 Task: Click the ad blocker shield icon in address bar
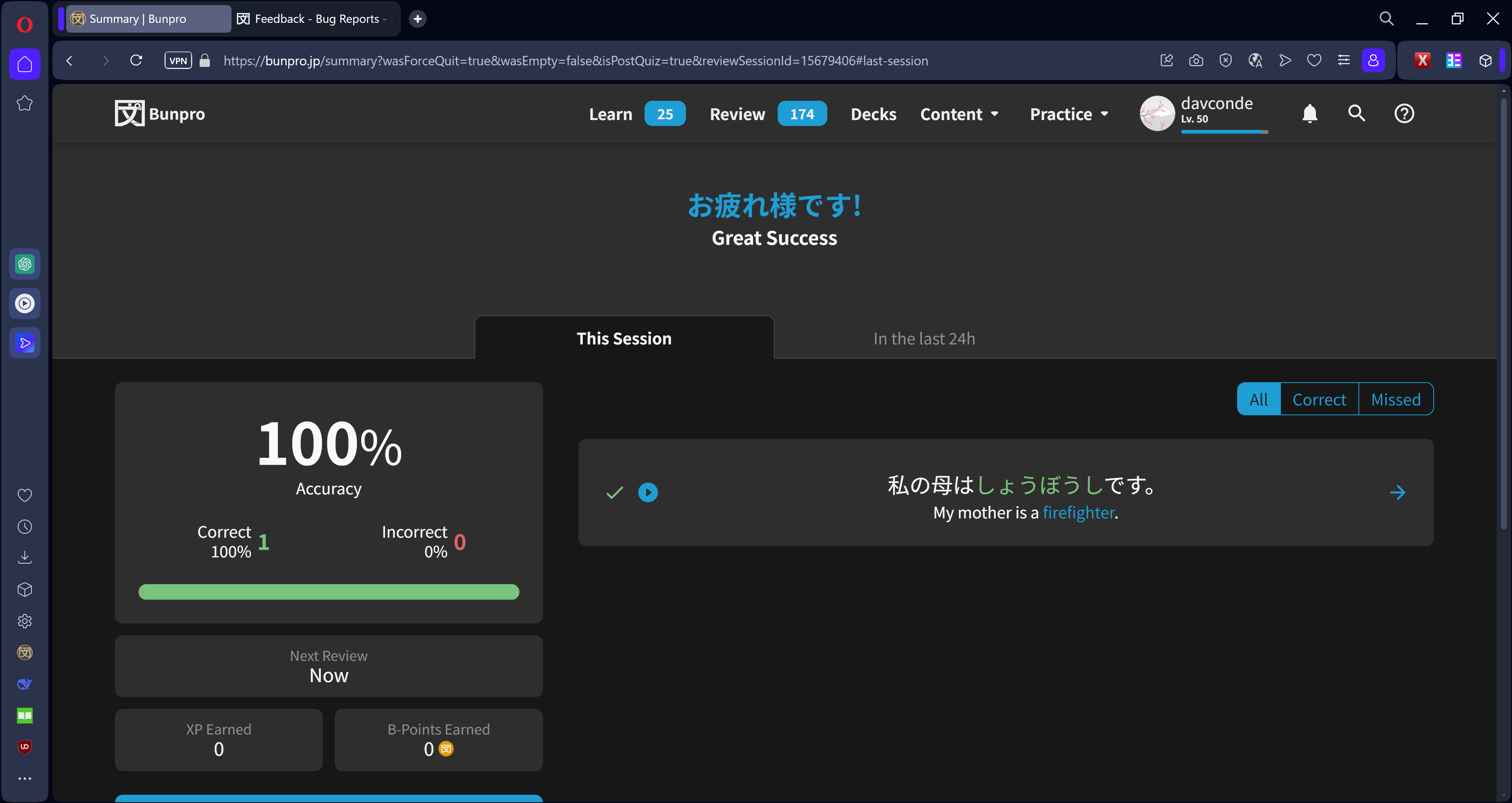coord(1225,61)
